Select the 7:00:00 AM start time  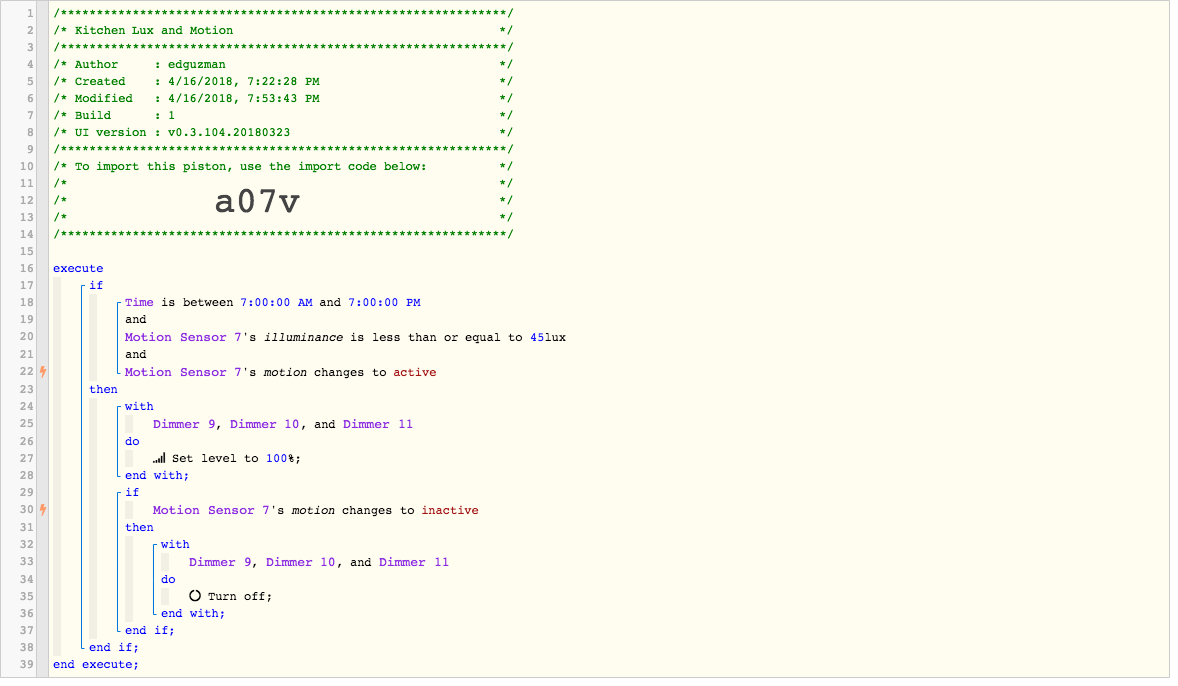coord(276,302)
